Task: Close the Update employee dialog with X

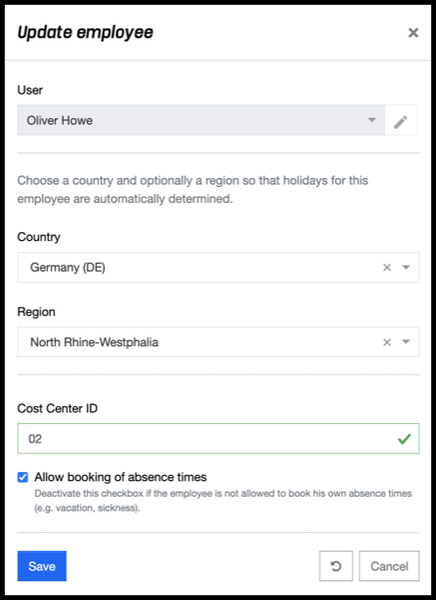Action: click(x=413, y=33)
